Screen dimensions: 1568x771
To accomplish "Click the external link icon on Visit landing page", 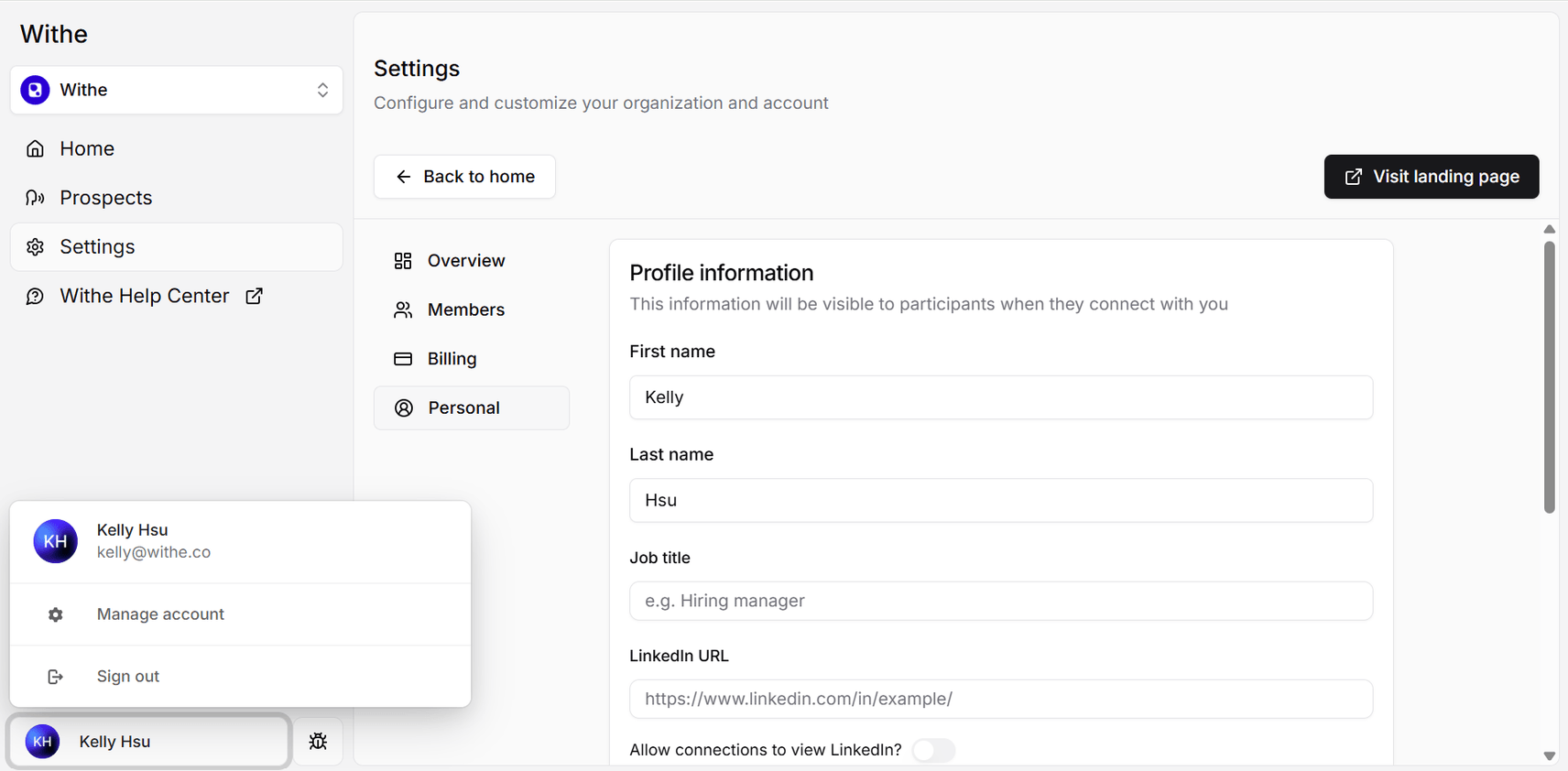I will pyautogui.click(x=1353, y=177).
